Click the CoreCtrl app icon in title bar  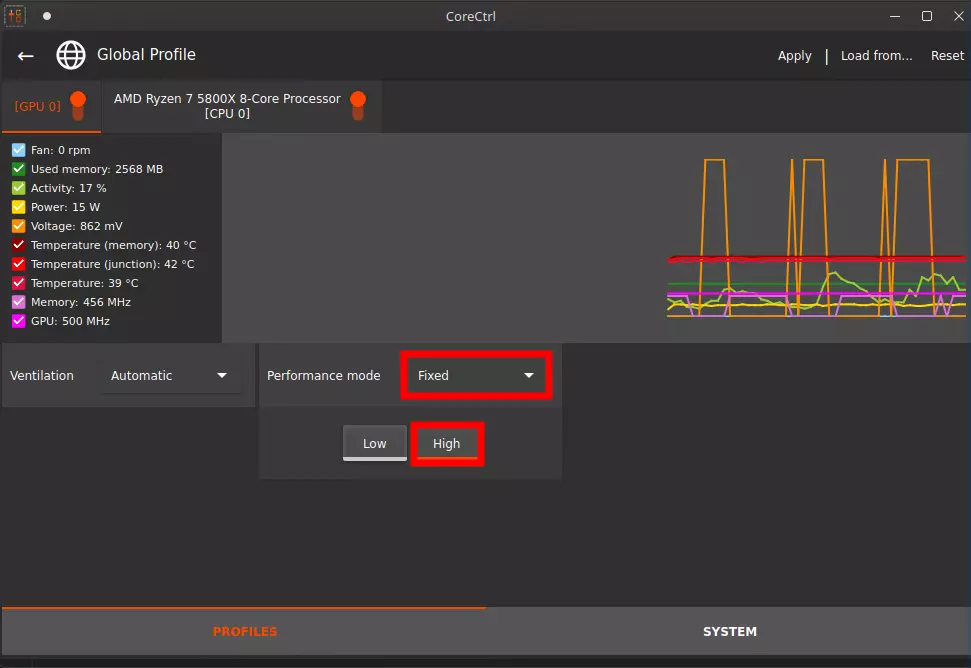tap(15, 15)
